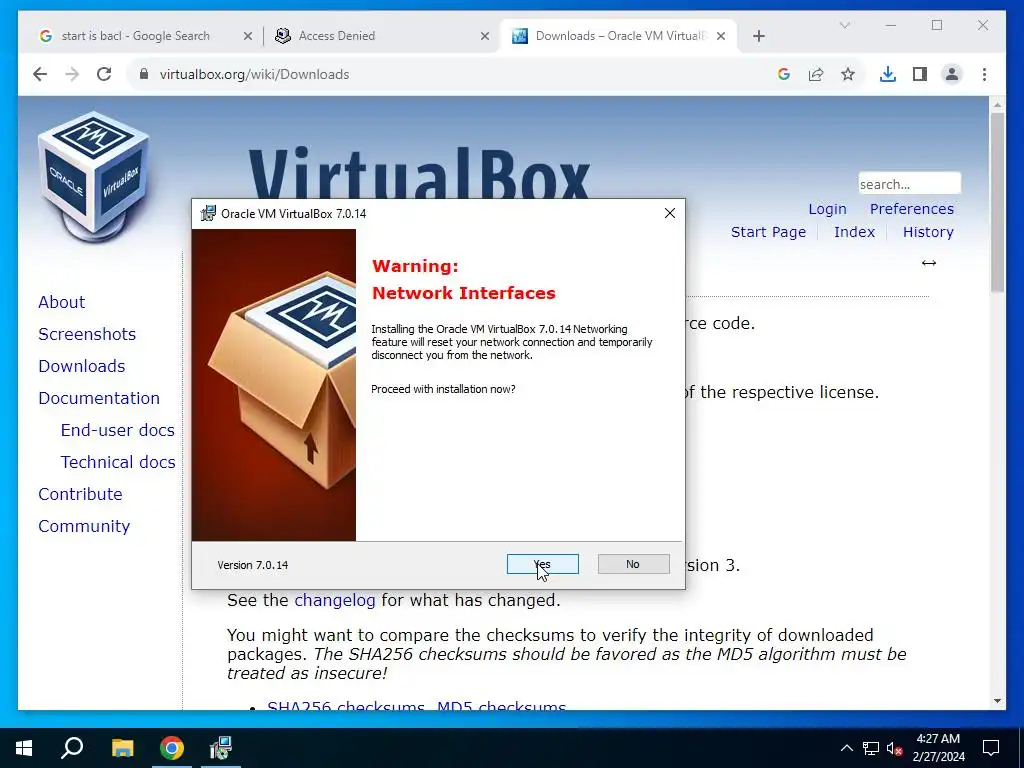Reload the VirtualBox downloads page

104,74
